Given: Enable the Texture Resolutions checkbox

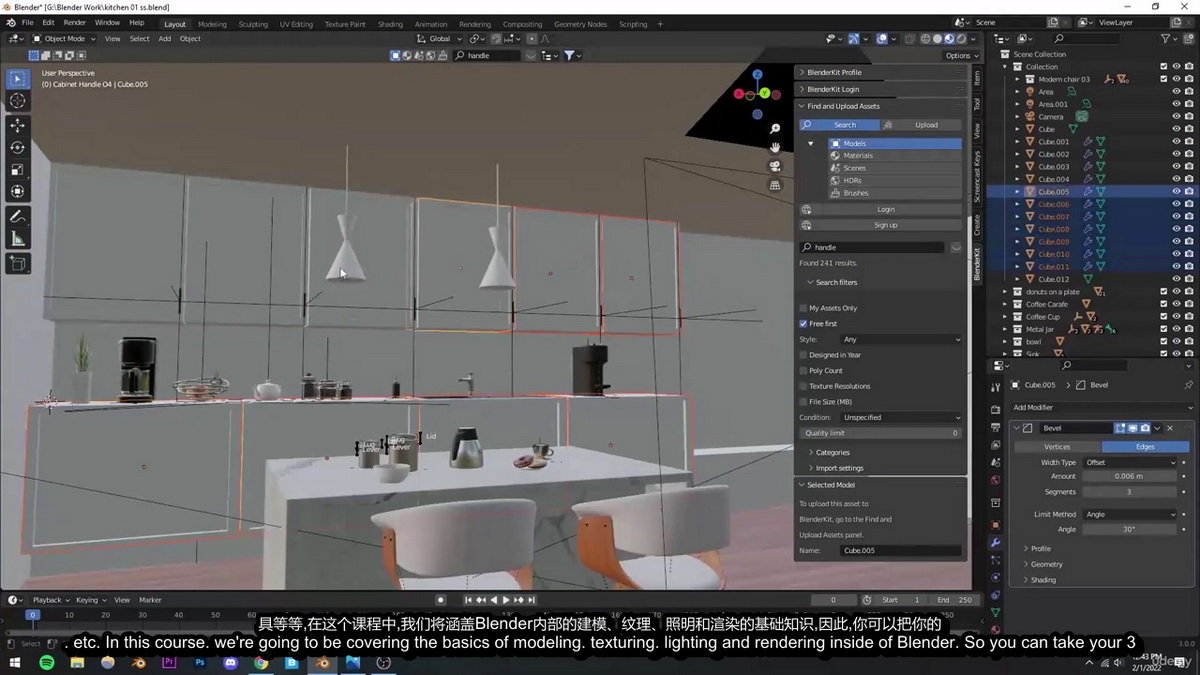Looking at the screenshot, I should pos(803,386).
